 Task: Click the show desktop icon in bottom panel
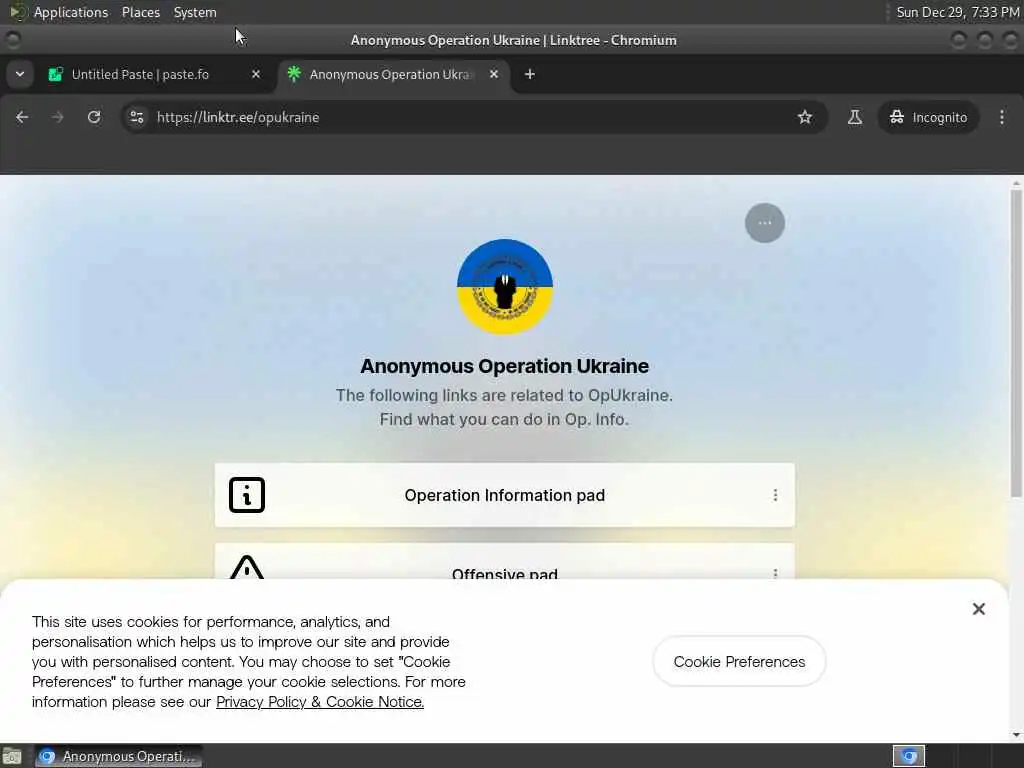[x=12, y=756]
